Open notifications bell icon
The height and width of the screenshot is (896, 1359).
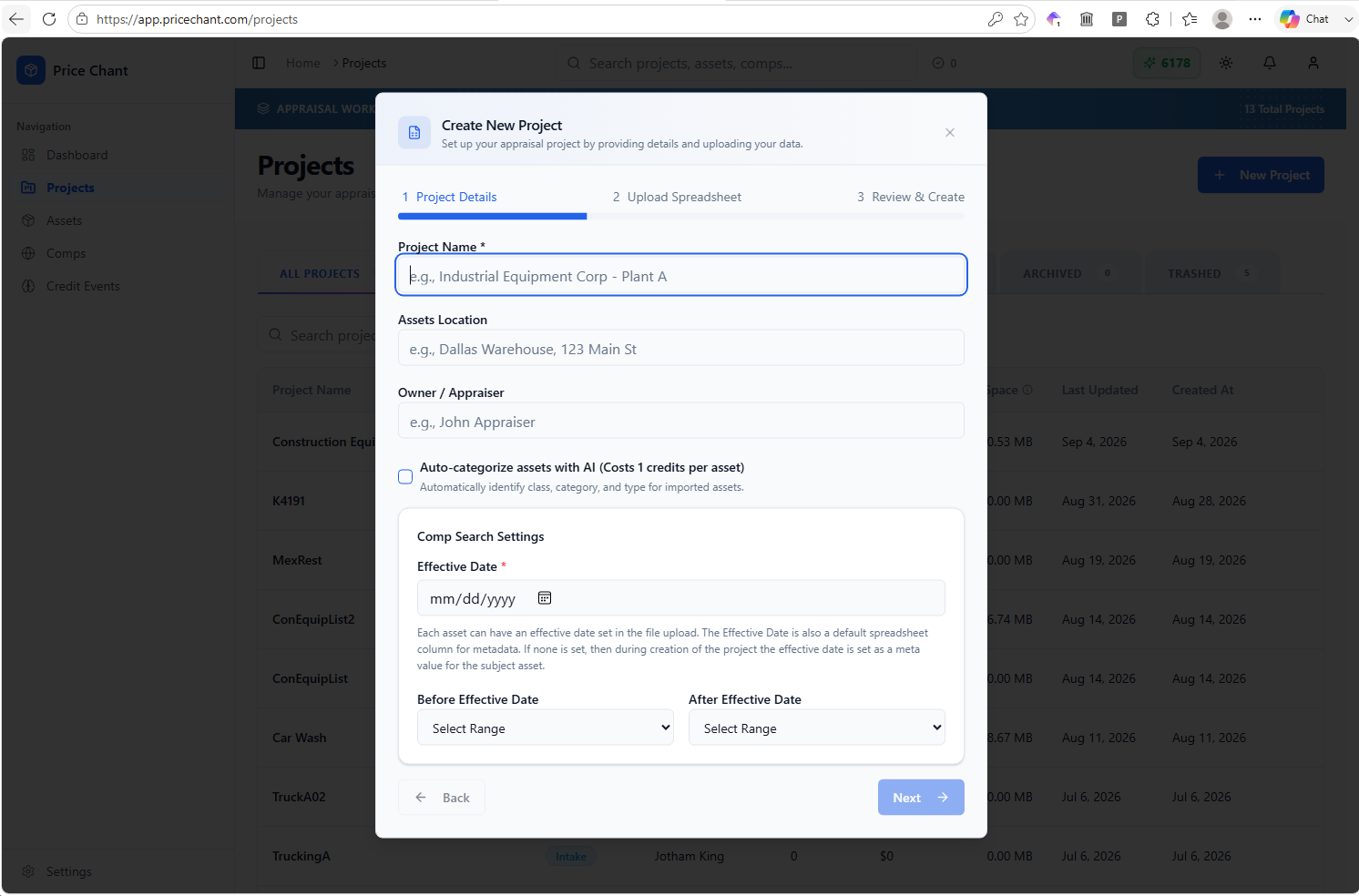coord(1270,63)
